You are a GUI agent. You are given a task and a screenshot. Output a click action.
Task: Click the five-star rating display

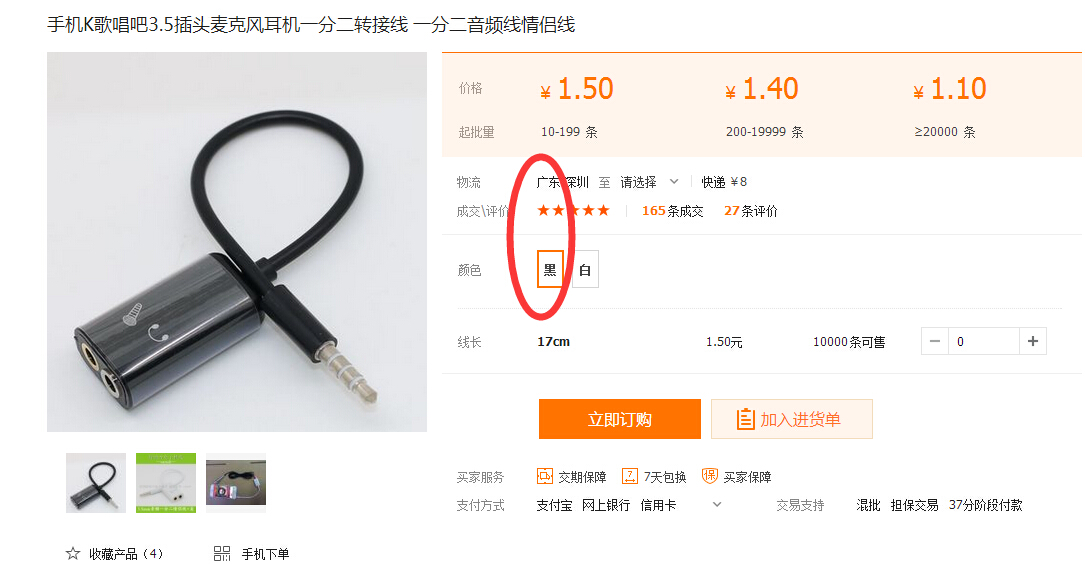[x=574, y=210]
